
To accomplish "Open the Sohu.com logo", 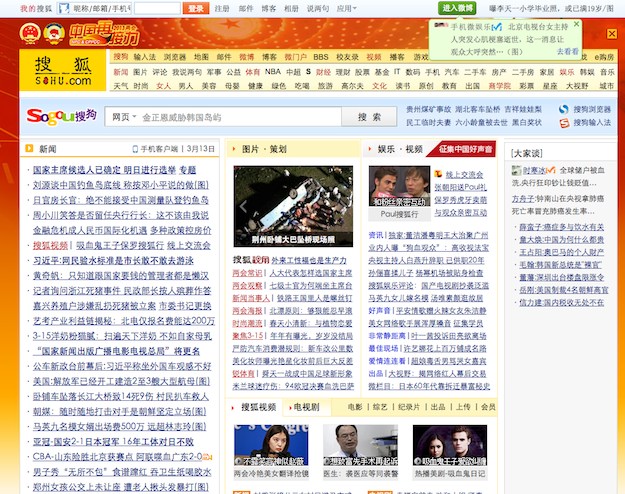I will pyautogui.click(x=63, y=71).
